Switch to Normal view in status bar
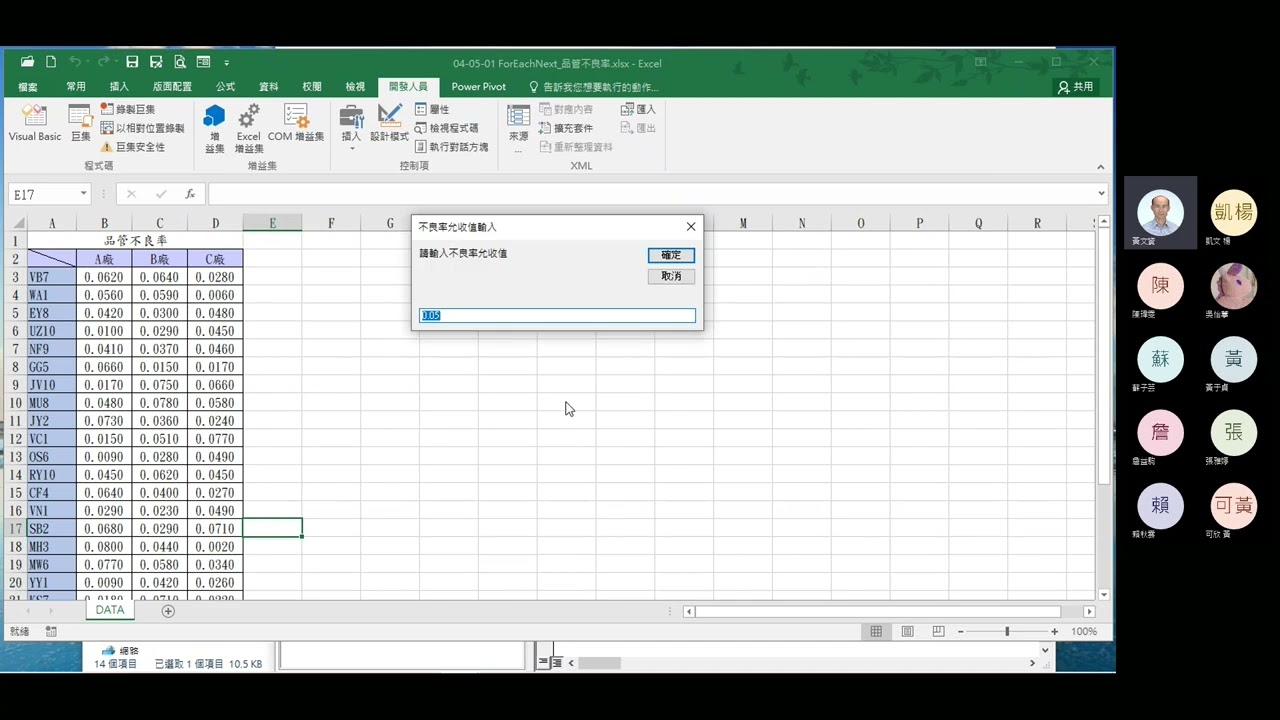The width and height of the screenshot is (1280, 720). point(876,631)
